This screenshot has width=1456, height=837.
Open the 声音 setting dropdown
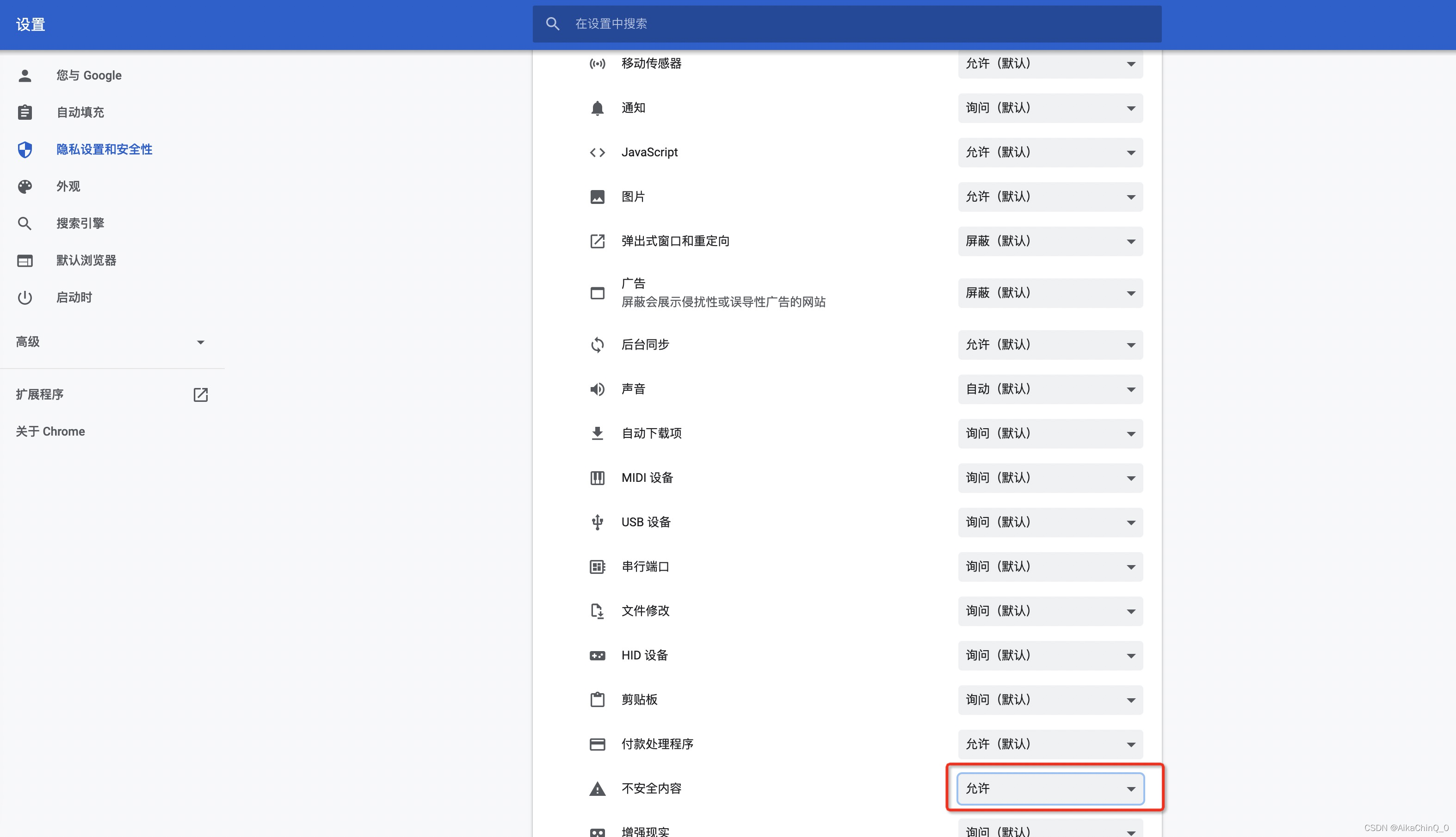pos(1049,389)
